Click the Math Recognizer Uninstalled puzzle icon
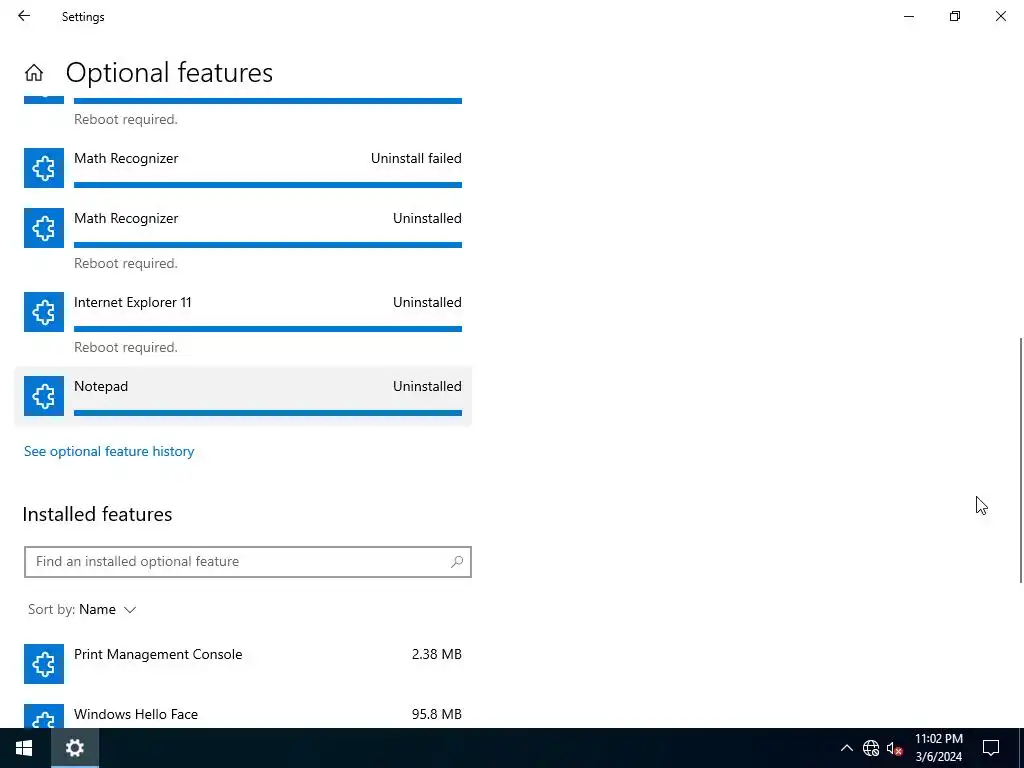Screen dimensions: 1024x768 point(44,228)
